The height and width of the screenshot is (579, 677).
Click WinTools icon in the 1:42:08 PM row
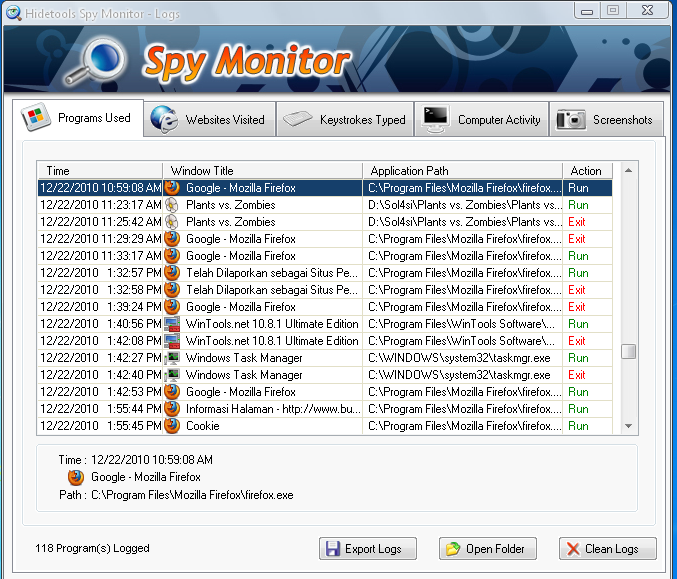(172, 341)
